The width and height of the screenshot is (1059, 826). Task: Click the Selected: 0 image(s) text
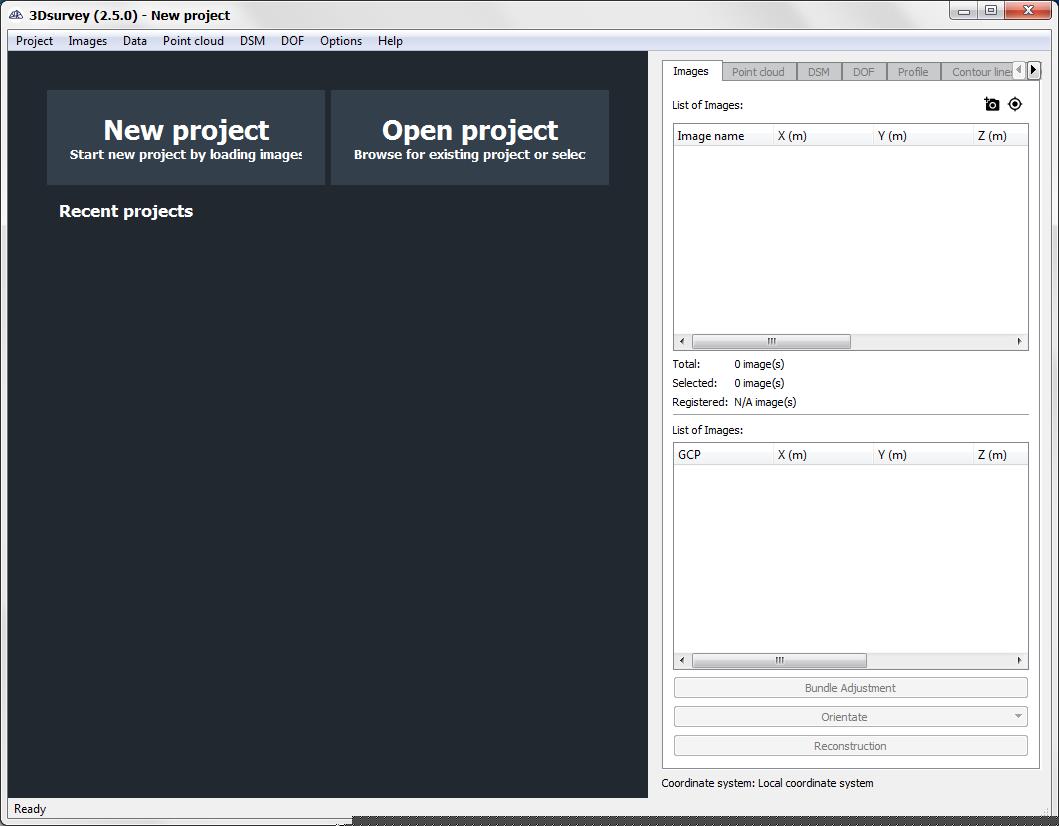point(728,383)
